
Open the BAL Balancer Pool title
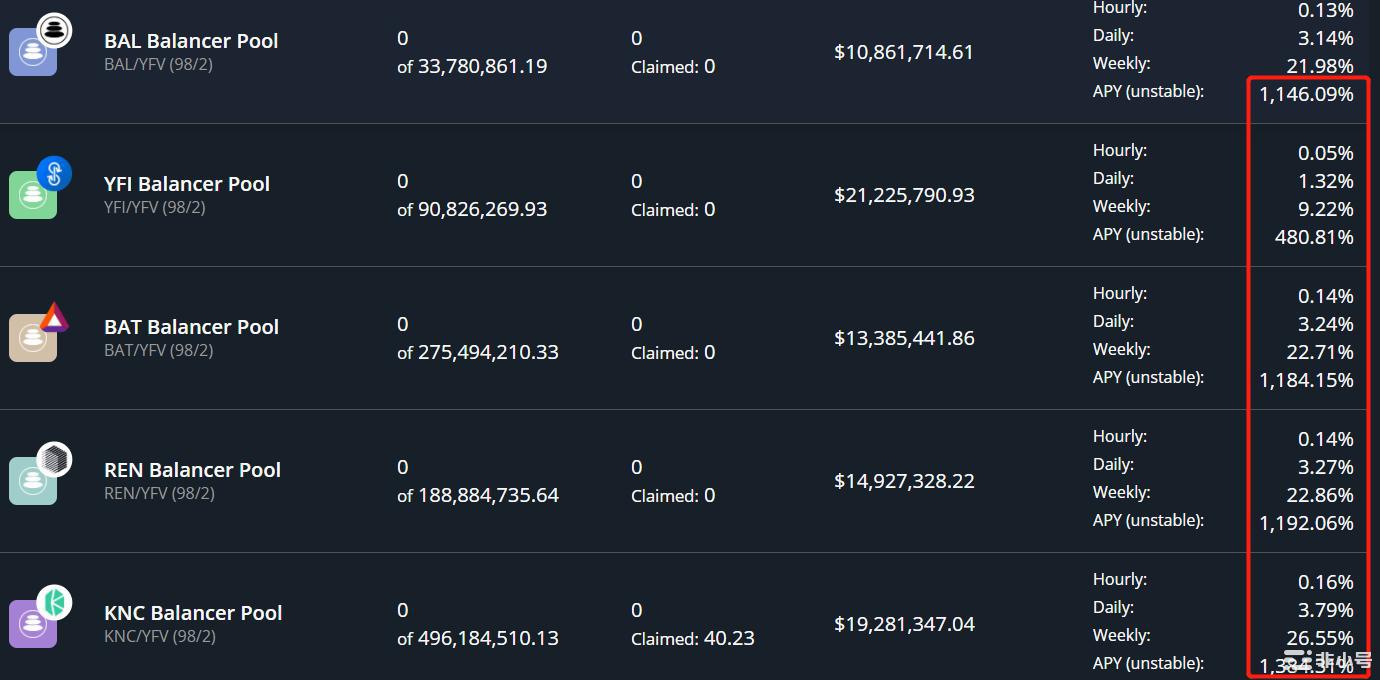click(x=191, y=41)
